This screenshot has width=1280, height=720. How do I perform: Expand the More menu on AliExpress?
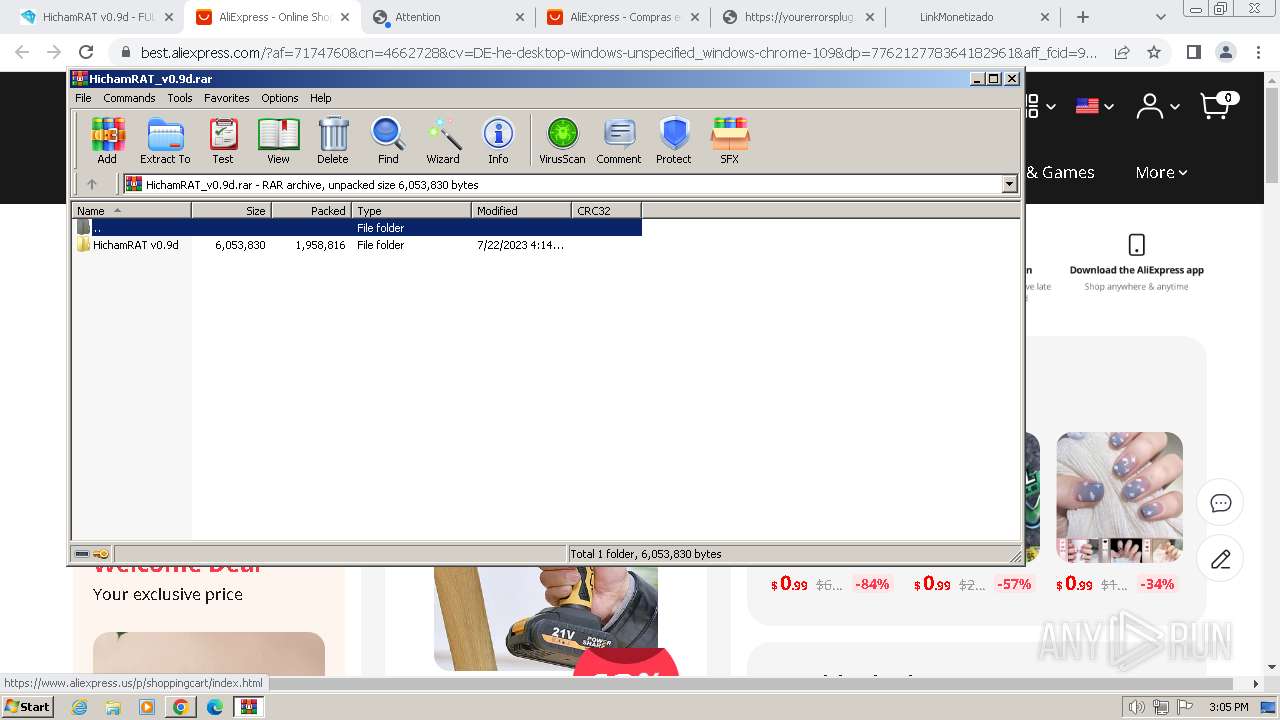[x=1161, y=172]
